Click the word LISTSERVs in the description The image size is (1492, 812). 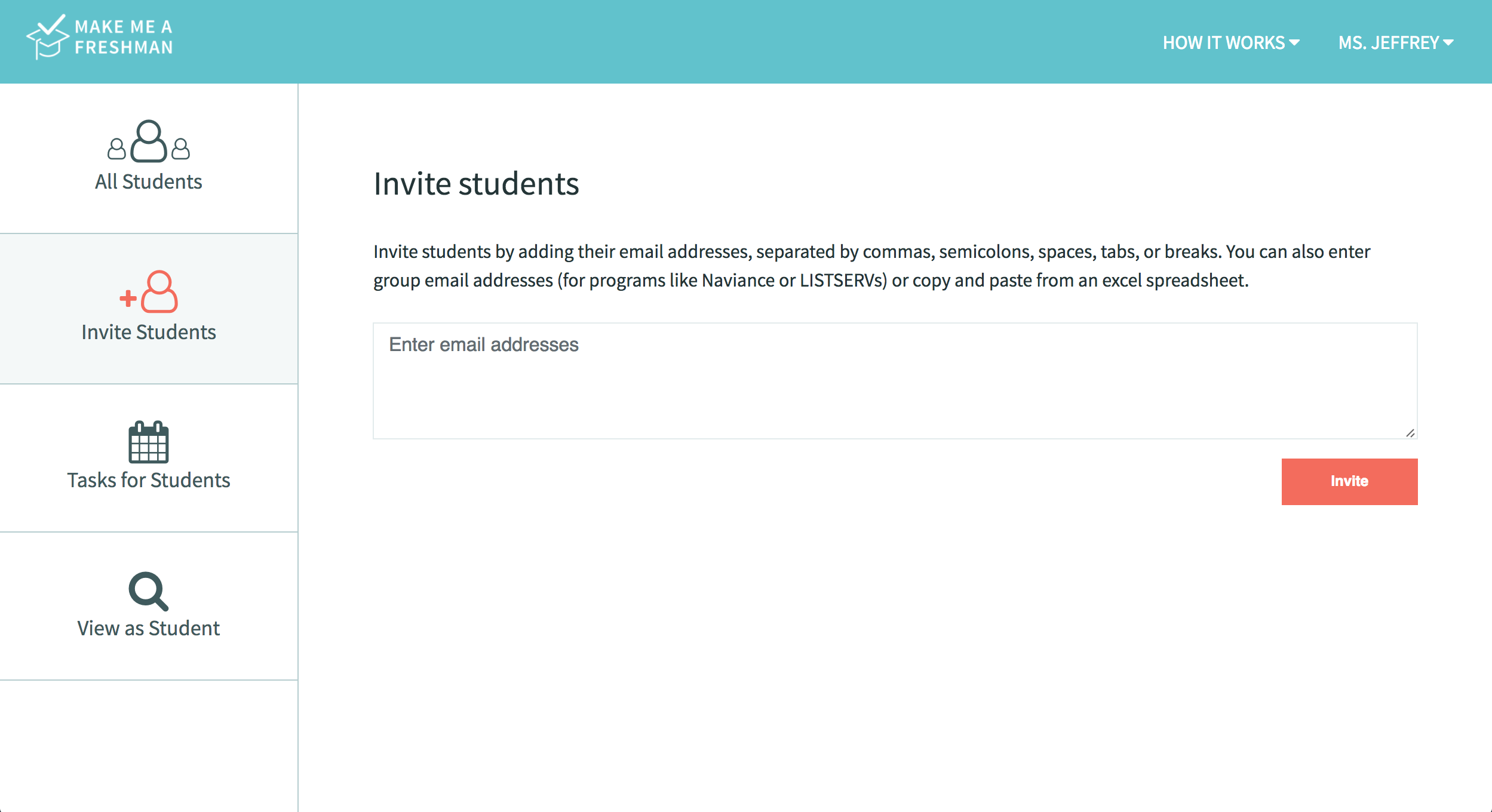843,281
